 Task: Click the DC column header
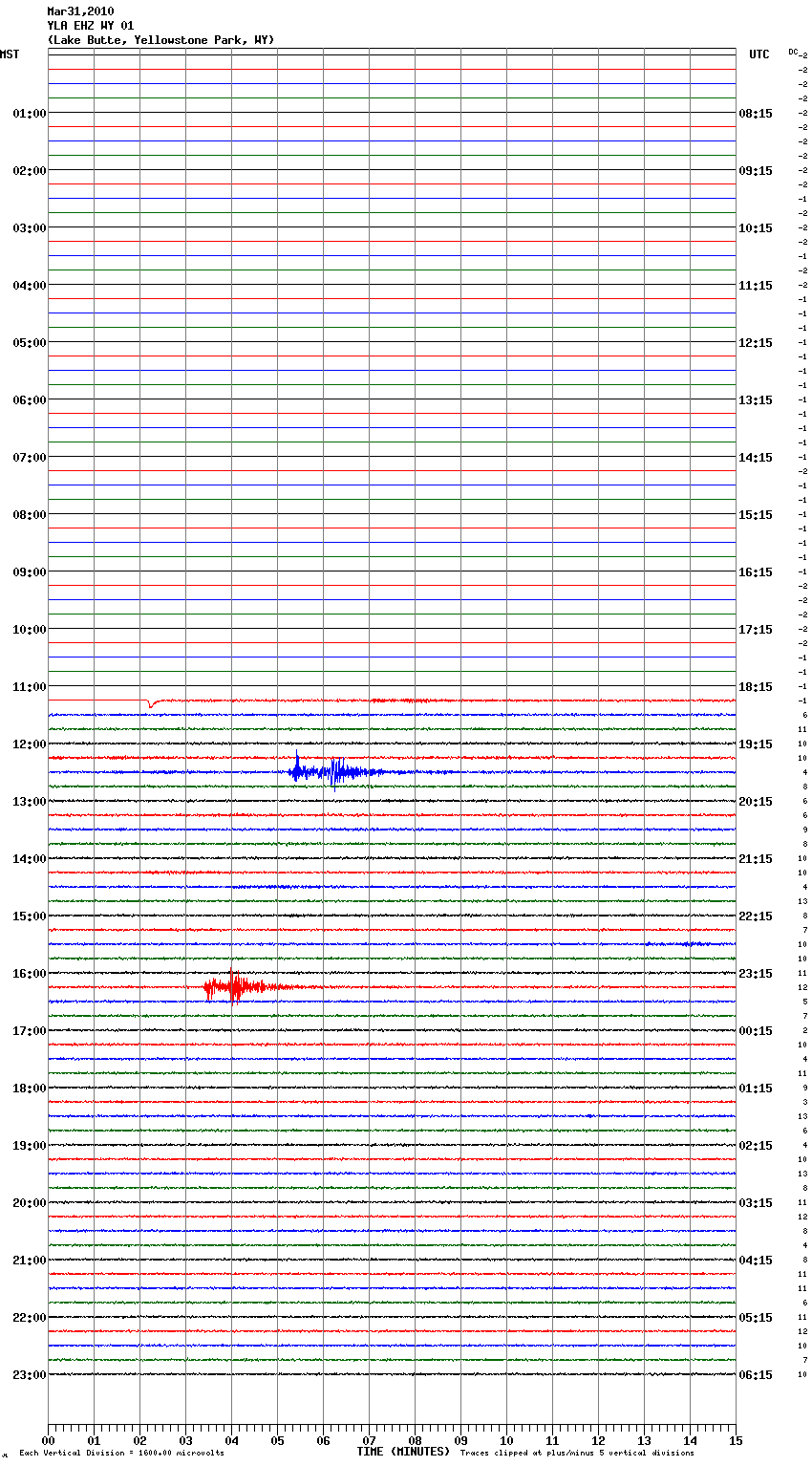pos(793,52)
